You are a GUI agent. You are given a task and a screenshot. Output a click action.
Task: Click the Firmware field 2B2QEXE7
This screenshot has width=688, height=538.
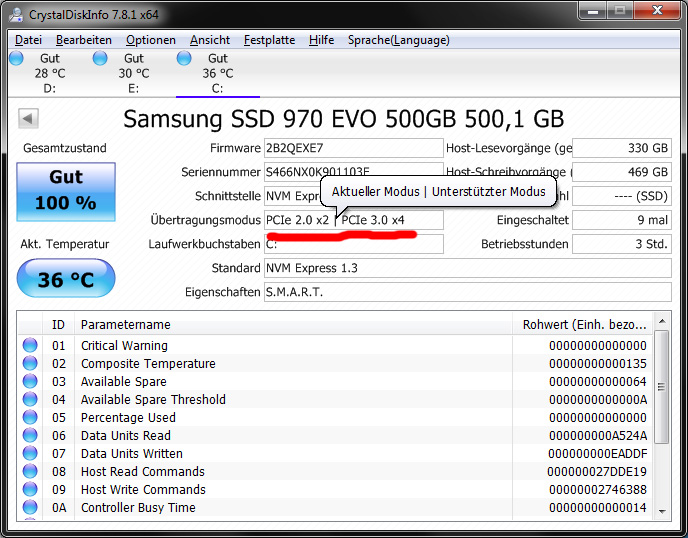354,148
